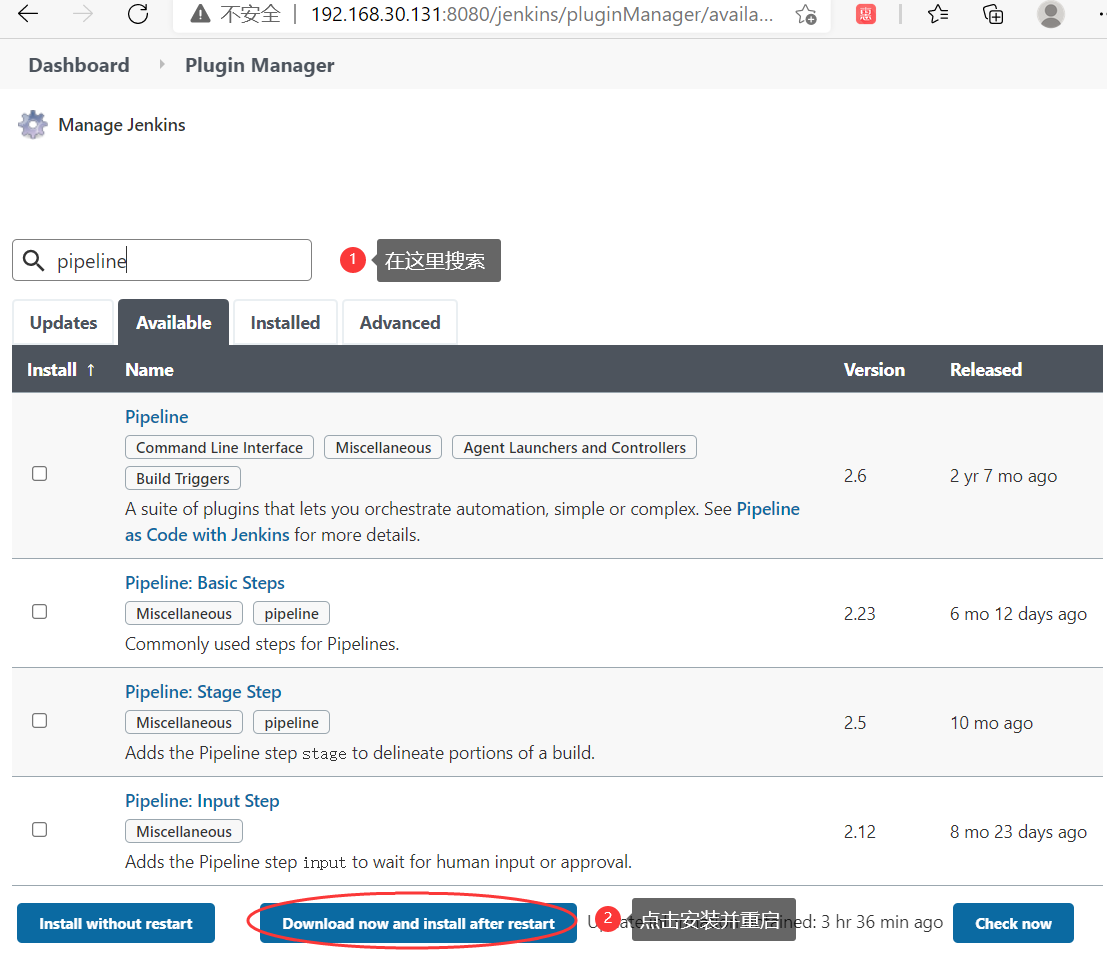Expand the breadcrumb arrow after Dashboard

tap(162, 64)
